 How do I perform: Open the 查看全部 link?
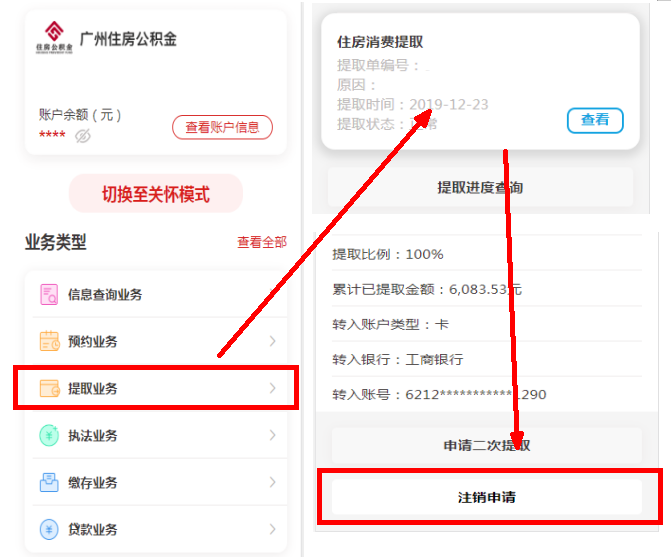pyautogui.click(x=261, y=242)
